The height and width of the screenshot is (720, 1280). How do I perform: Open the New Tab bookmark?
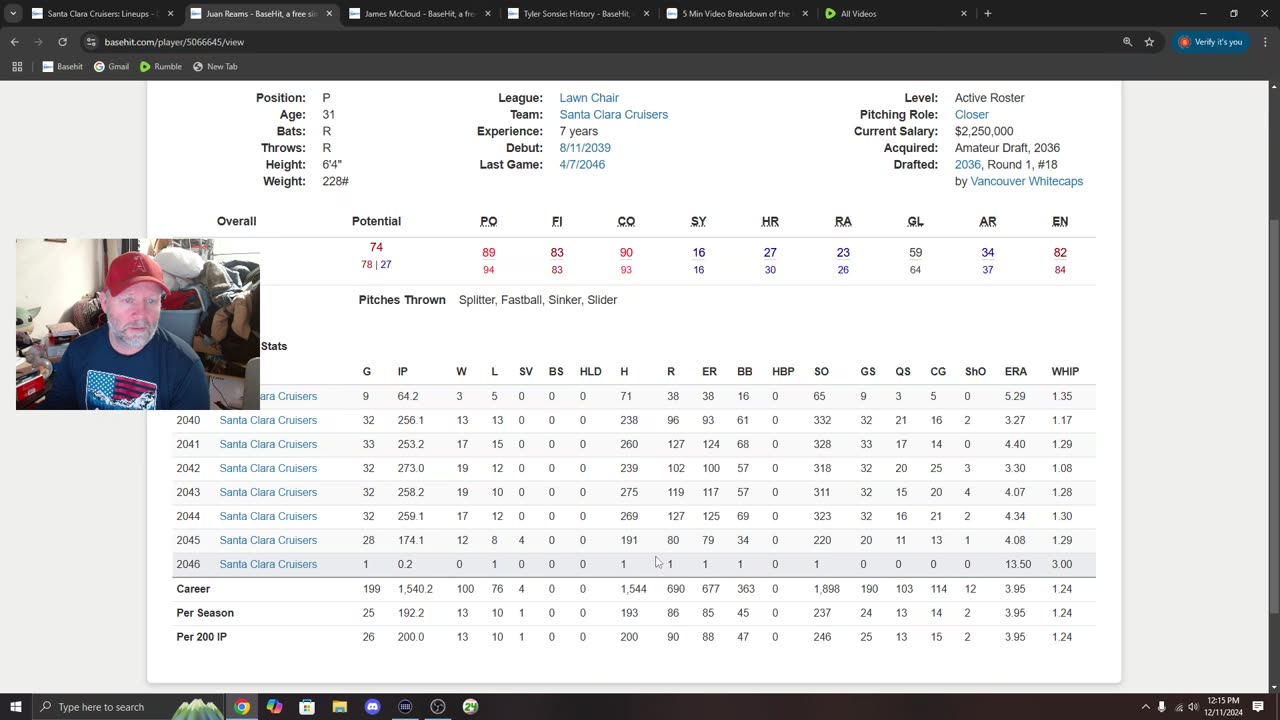pos(215,66)
